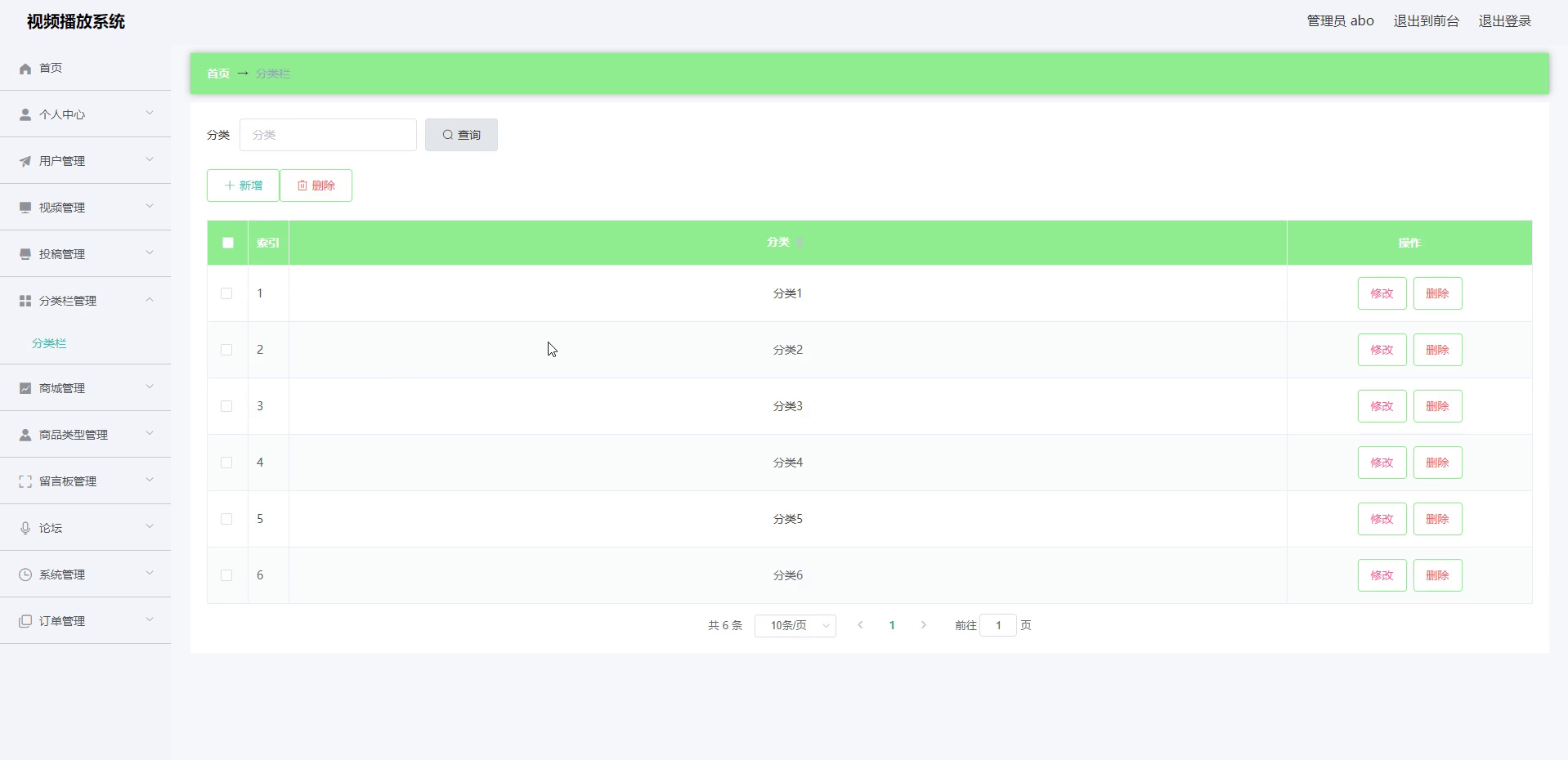Click the person icon next to 个人中心
This screenshot has width=1568, height=760.
tap(25, 115)
